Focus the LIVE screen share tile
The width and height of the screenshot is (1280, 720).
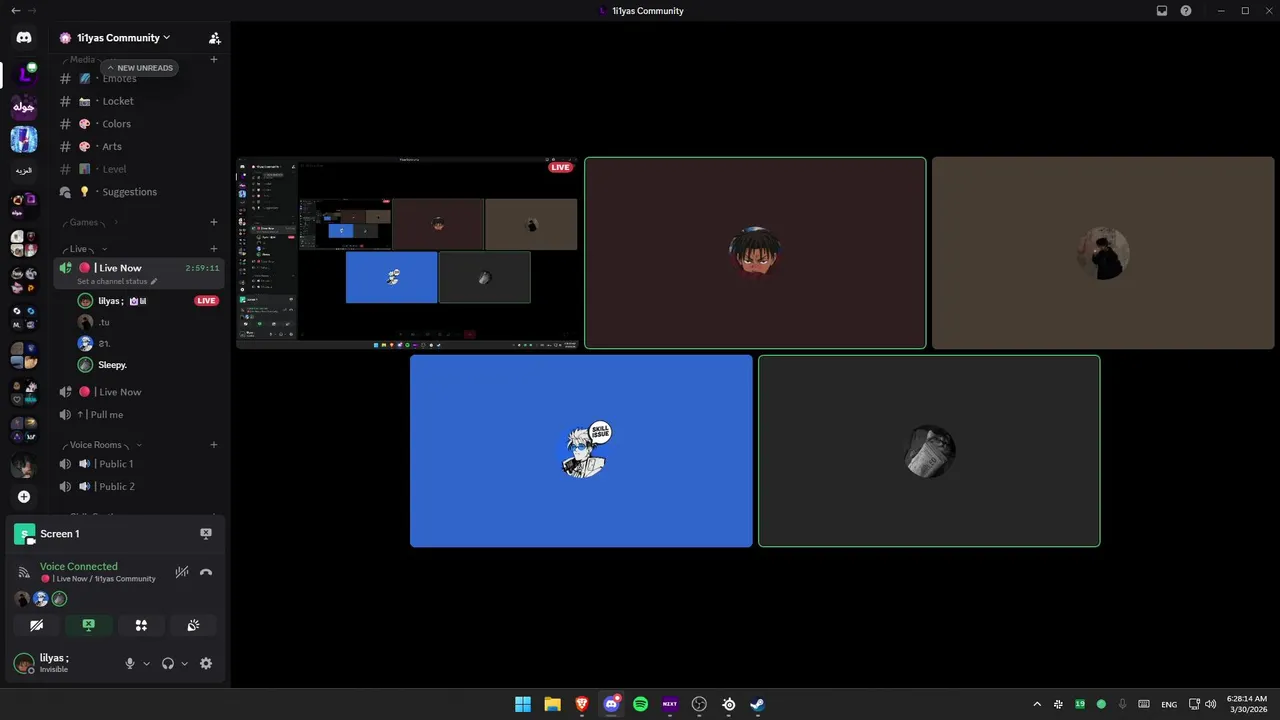407,253
